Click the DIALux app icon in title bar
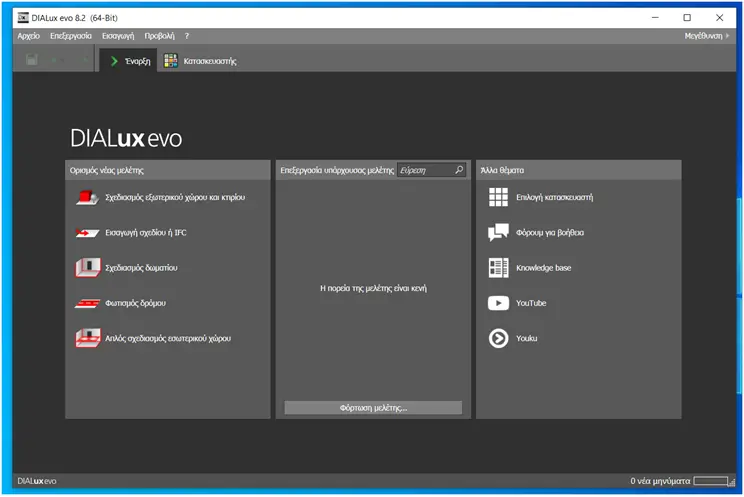The width and height of the screenshot is (744, 497). pos(23,18)
